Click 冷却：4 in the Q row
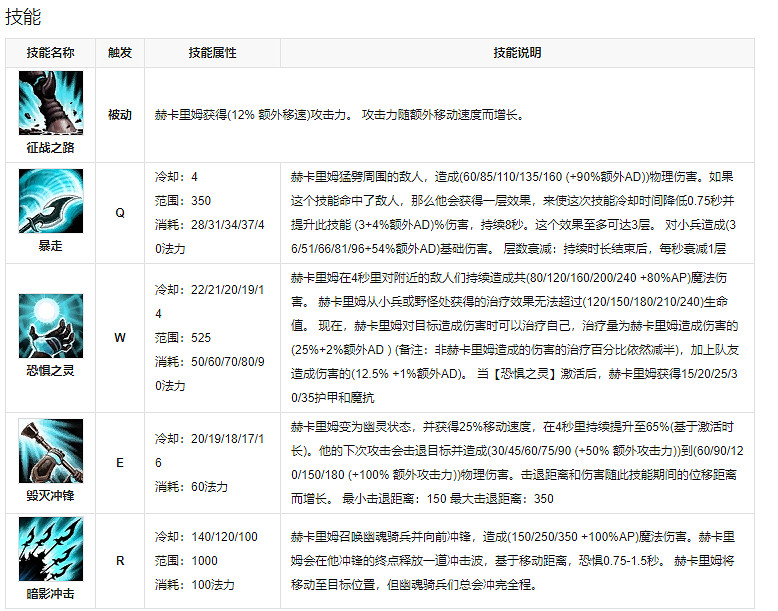The width and height of the screenshot is (778, 611). click(x=176, y=177)
